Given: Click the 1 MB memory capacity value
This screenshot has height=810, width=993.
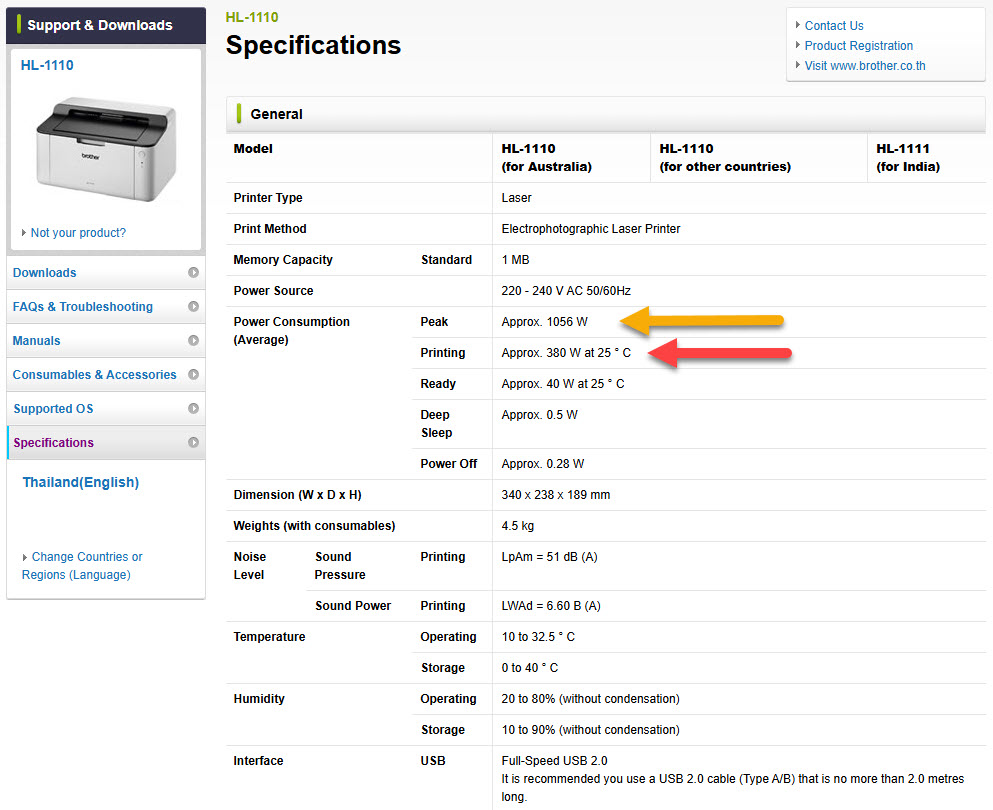Looking at the screenshot, I should pyautogui.click(x=515, y=260).
